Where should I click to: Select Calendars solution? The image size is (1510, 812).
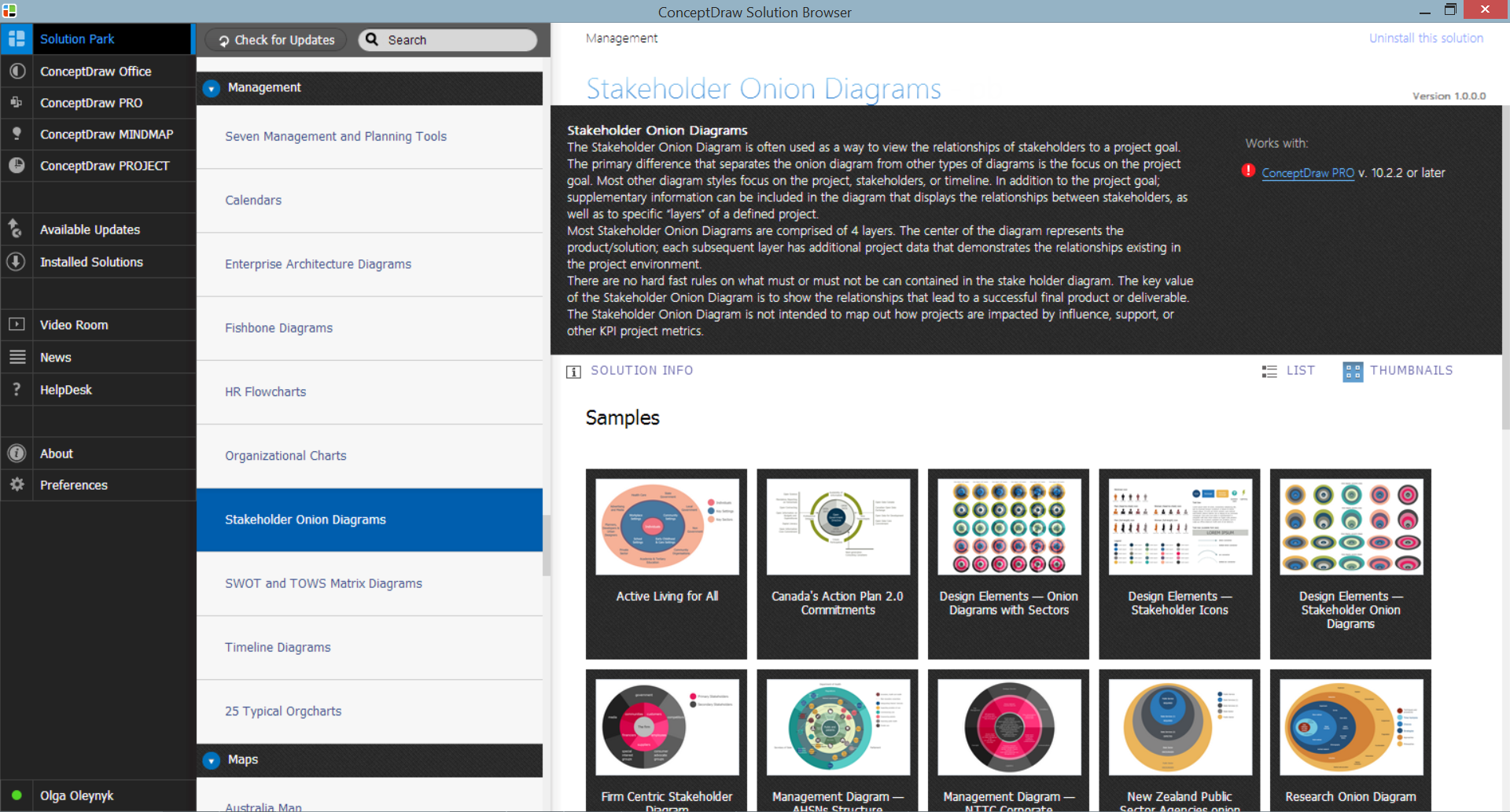click(370, 200)
